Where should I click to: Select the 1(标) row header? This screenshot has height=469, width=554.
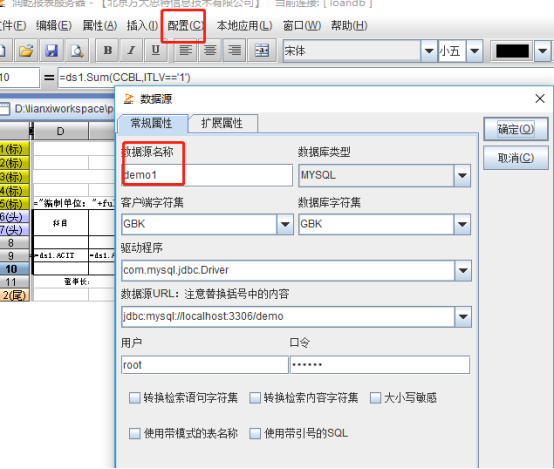point(14,149)
